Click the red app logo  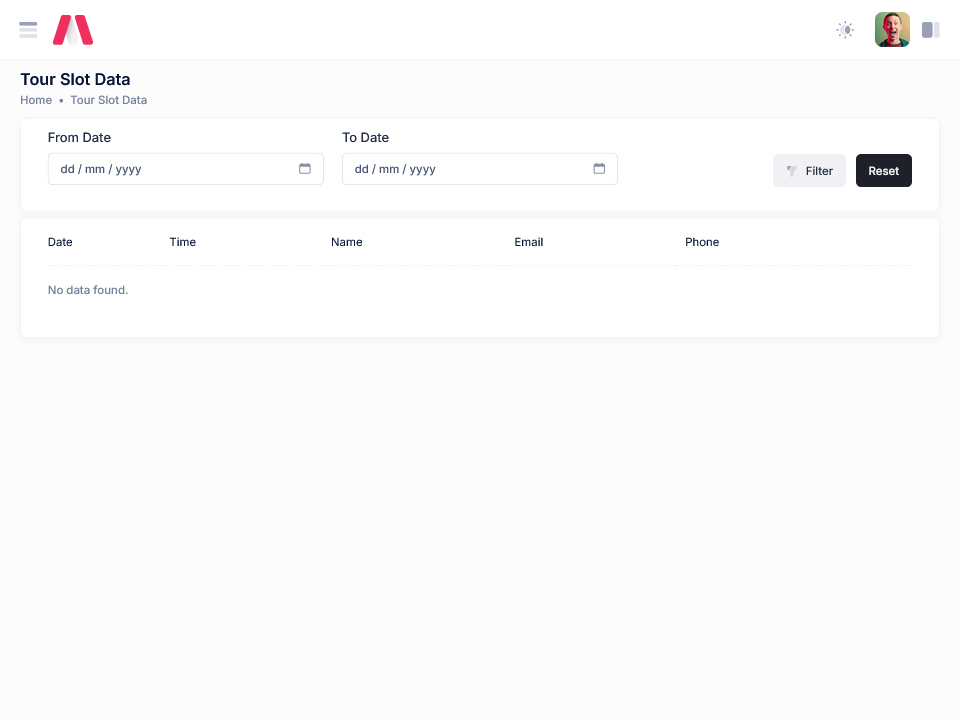tap(73, 30)
